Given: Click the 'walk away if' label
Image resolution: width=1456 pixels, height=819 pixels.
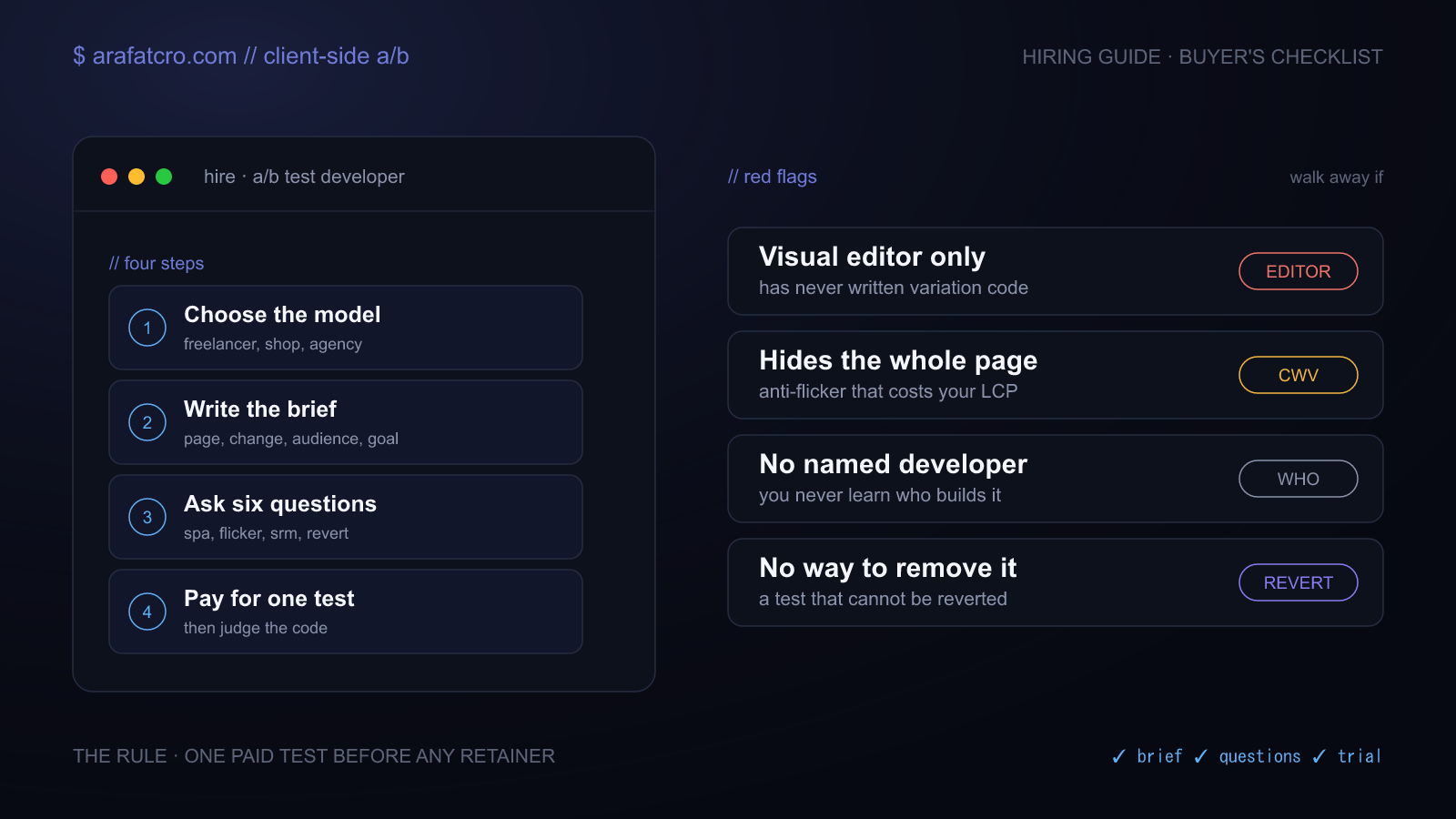Looking at the screenshot, I should tap(1336, 177).
